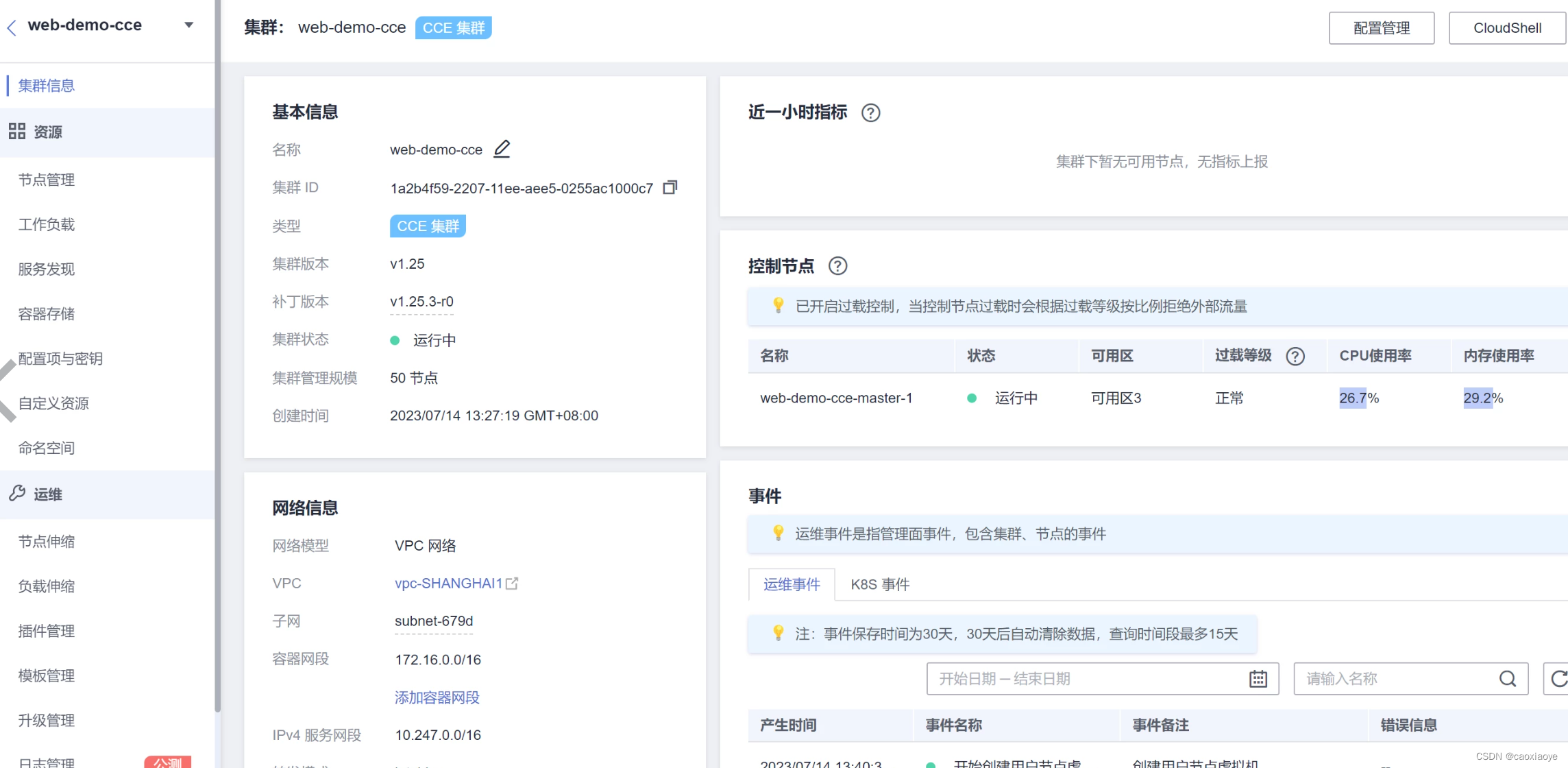Screen dimensions: 1568x768
Task: Collapse the 运维 sidebar section
Action: tap(48, 494)
